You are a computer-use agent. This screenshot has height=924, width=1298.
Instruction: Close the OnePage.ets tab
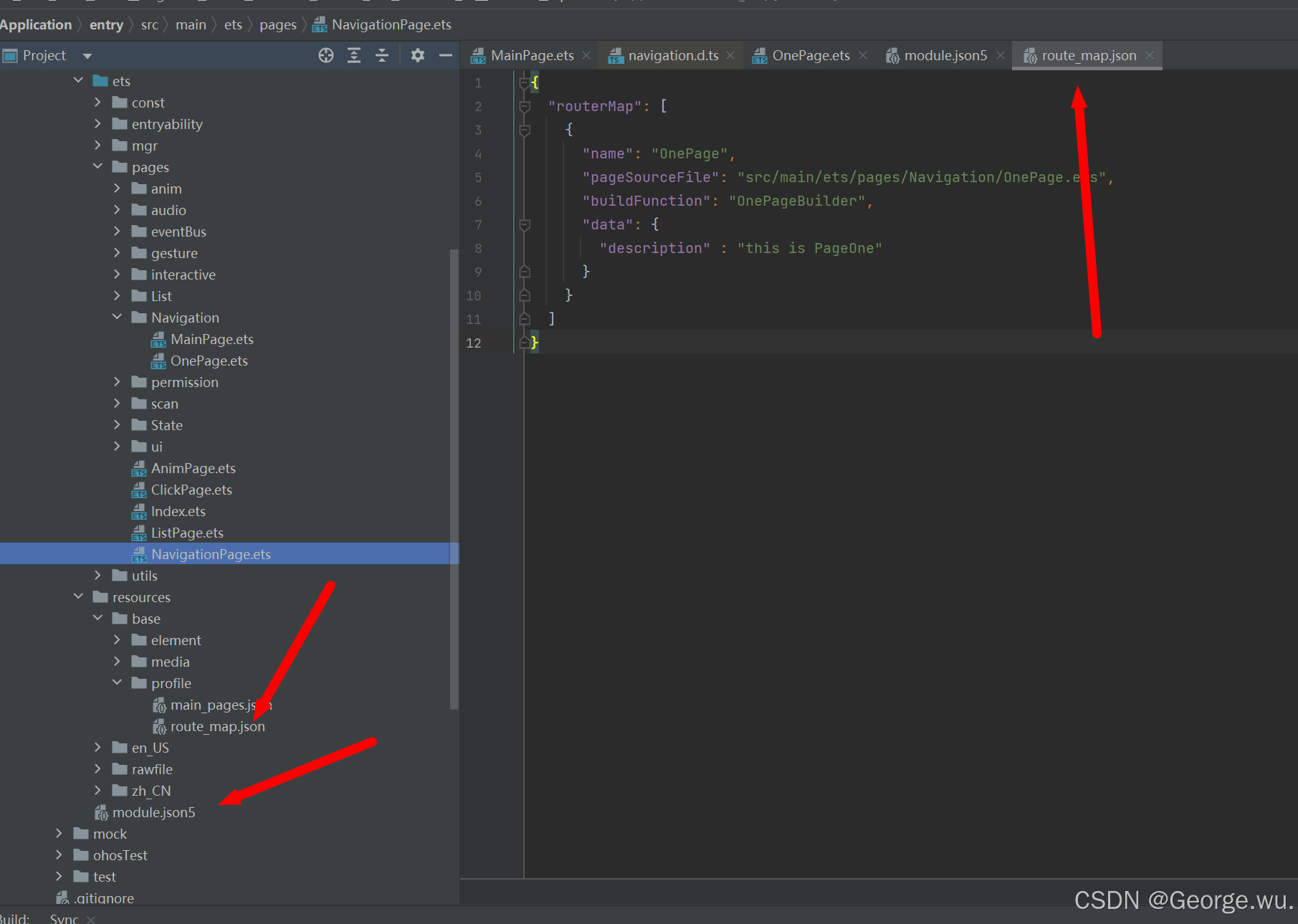click(863, 55)
